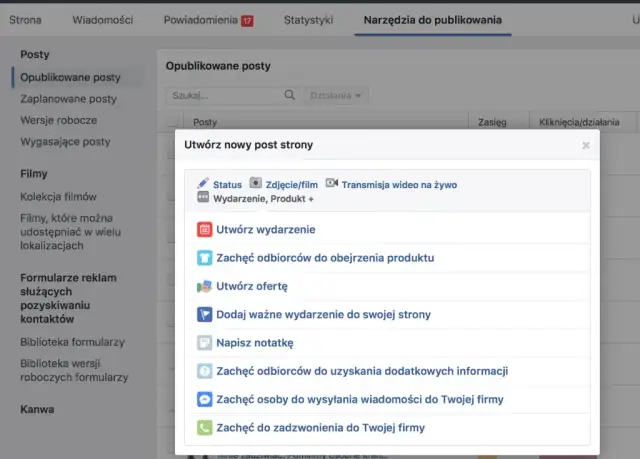Open the Powiadomienia tab
The width and height of the screenshot is (640, 459).
click(x=201, y=20)
